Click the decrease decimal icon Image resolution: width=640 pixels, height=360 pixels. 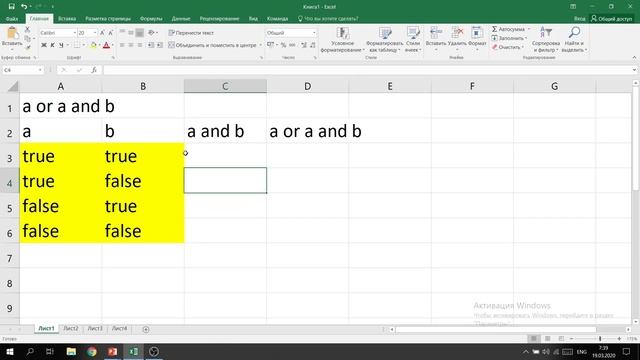coord(313,45)
